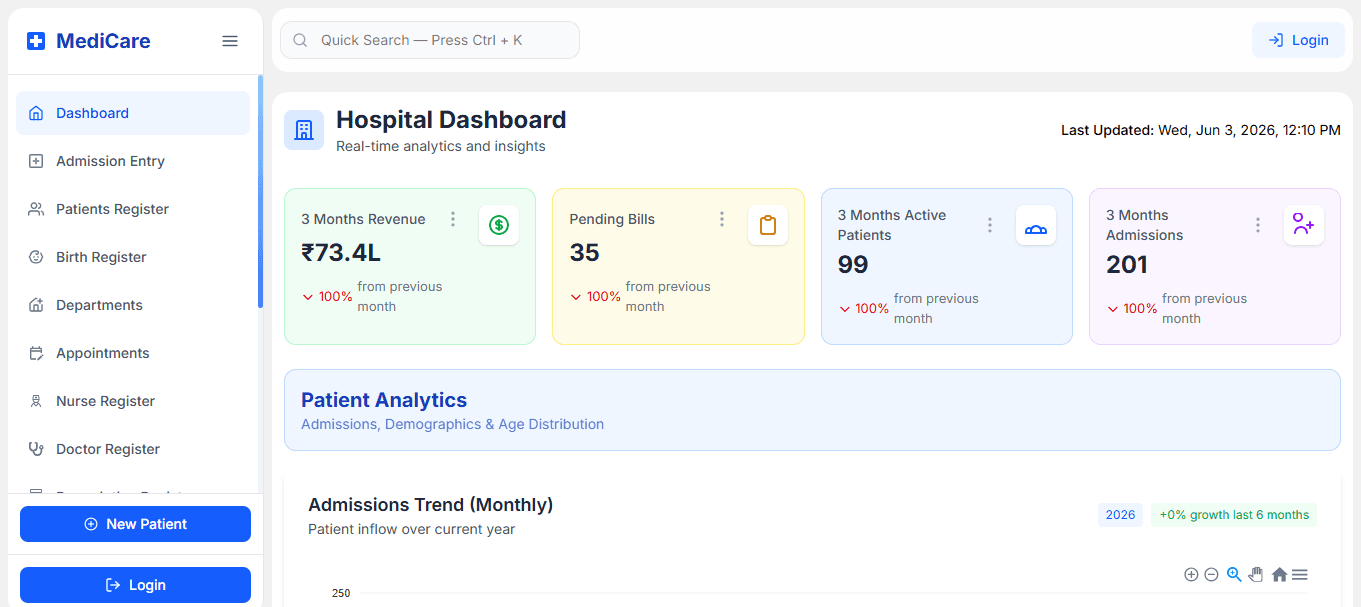Select the magnifier selection zoom tool
The image size is (1361, 607).
tap(1234, 575)
